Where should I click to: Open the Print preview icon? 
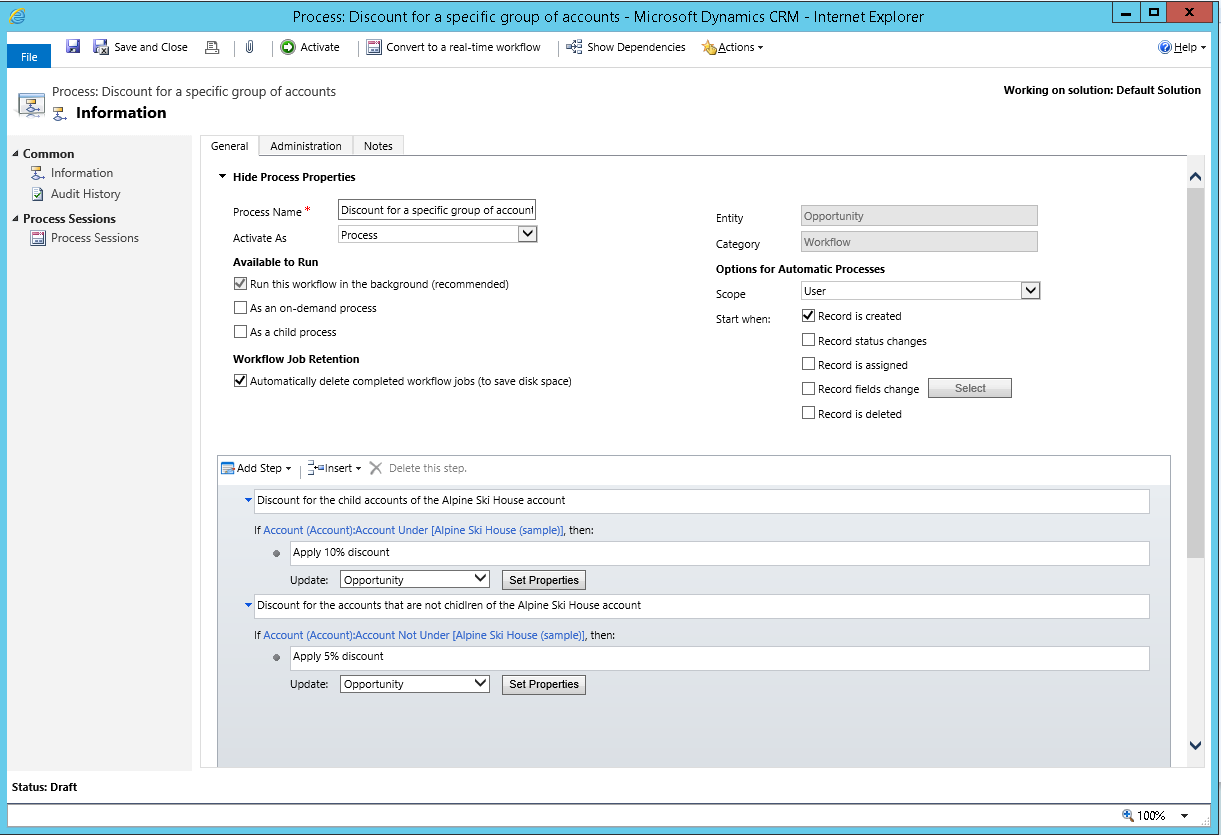(x=212, y=46)
